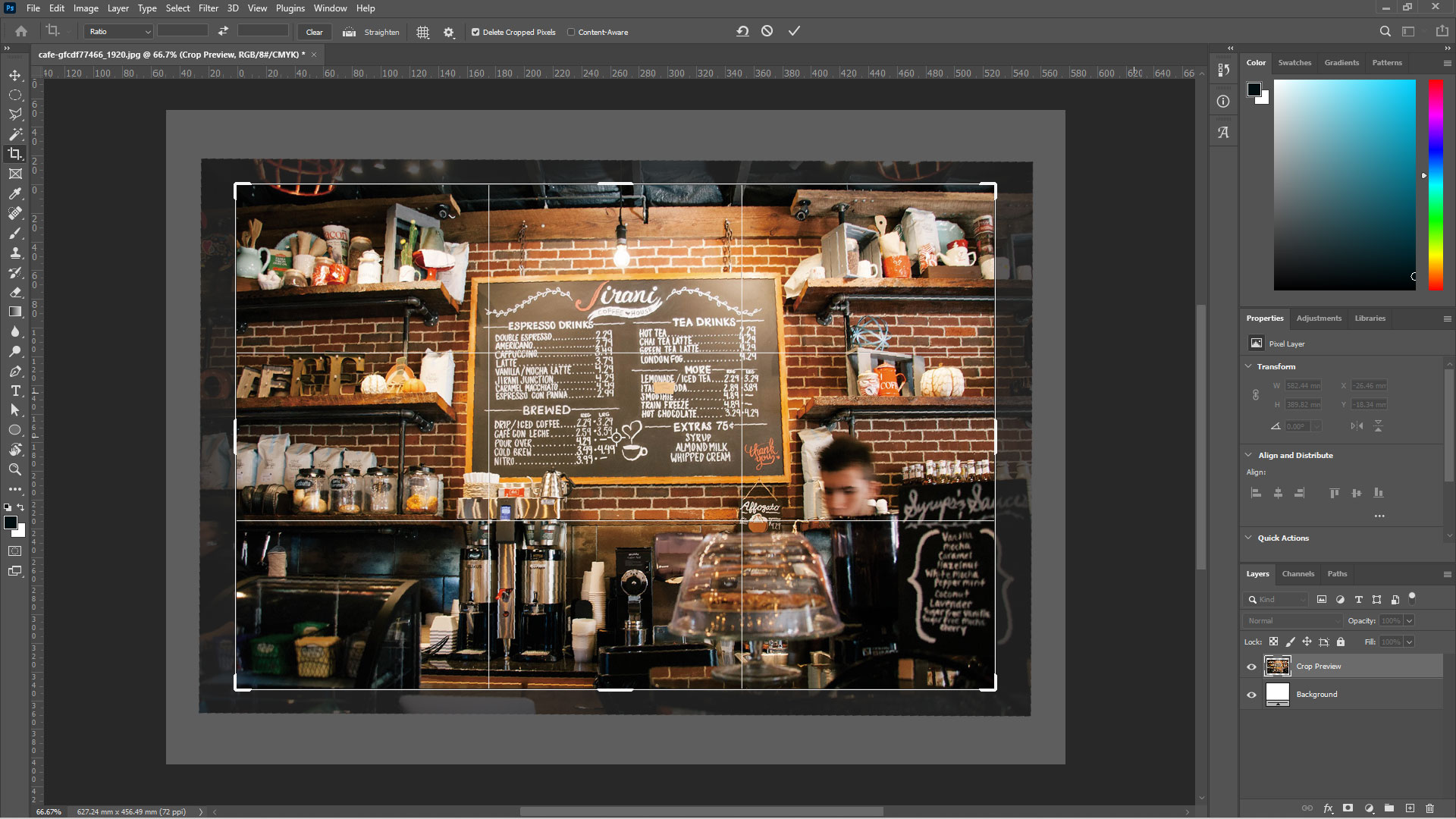Viewport: 1456px width, 819px height.
Task: Switch to the Channels tab
Action: click(x=1298, y=574)
